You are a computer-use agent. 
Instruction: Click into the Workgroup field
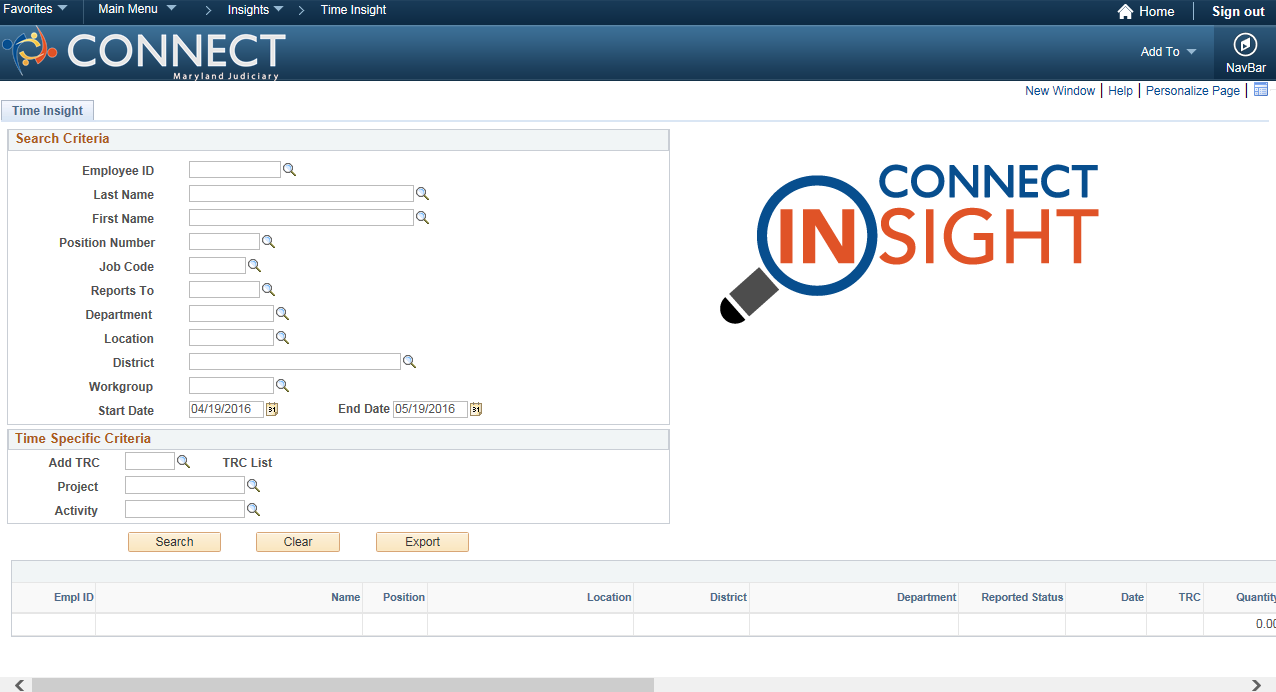(231, 386)
